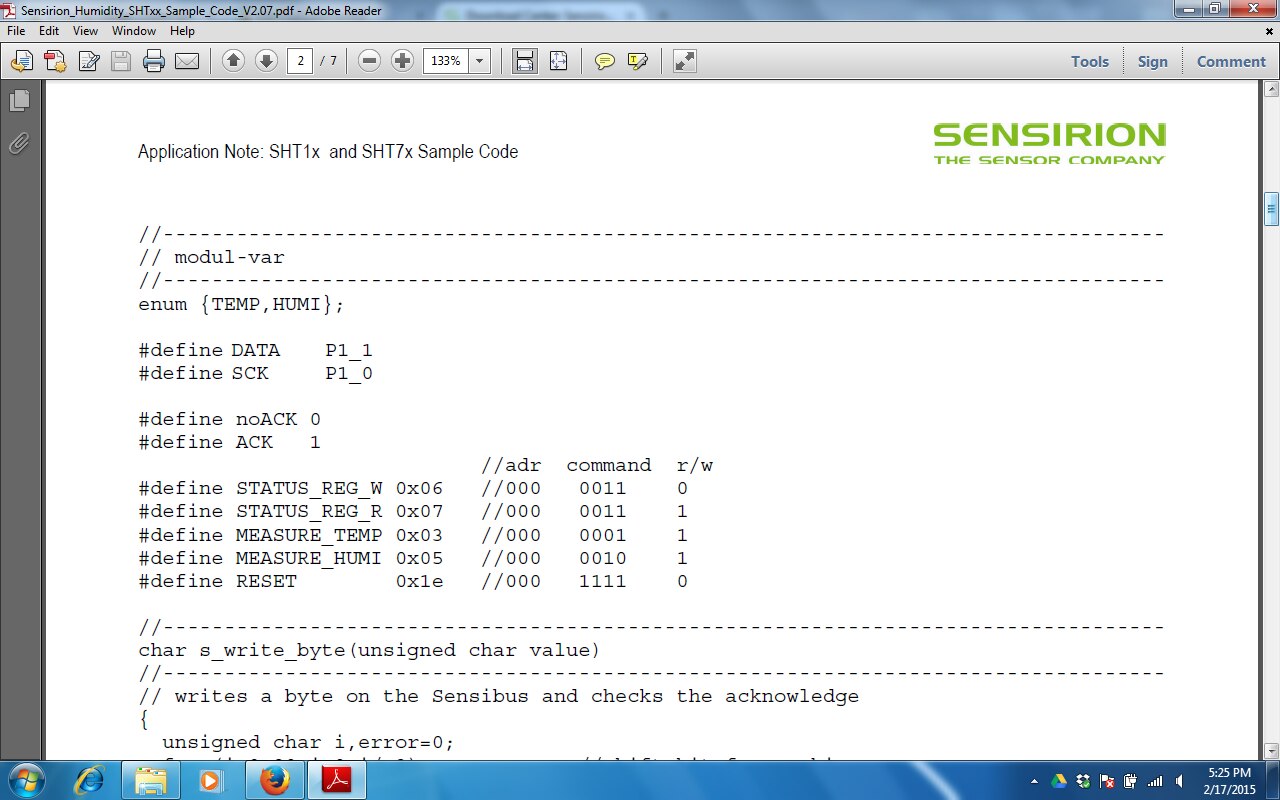Click the volume speaker tray icon
This screenshot has width=1280, height=800.
click(x=1181, y=781)
